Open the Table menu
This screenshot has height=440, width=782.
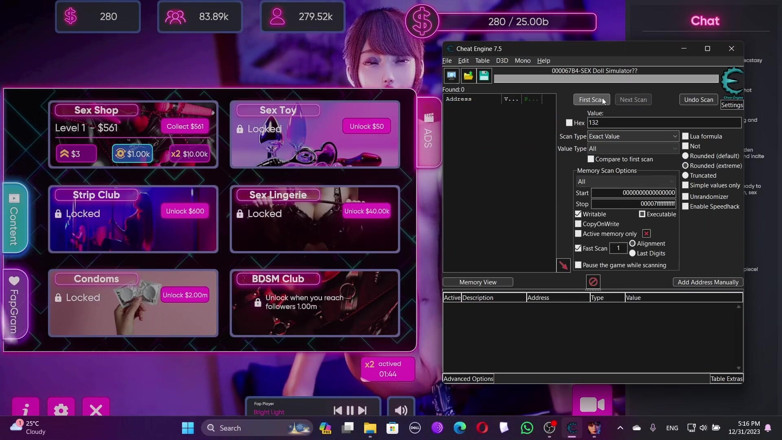click(482, 61)
